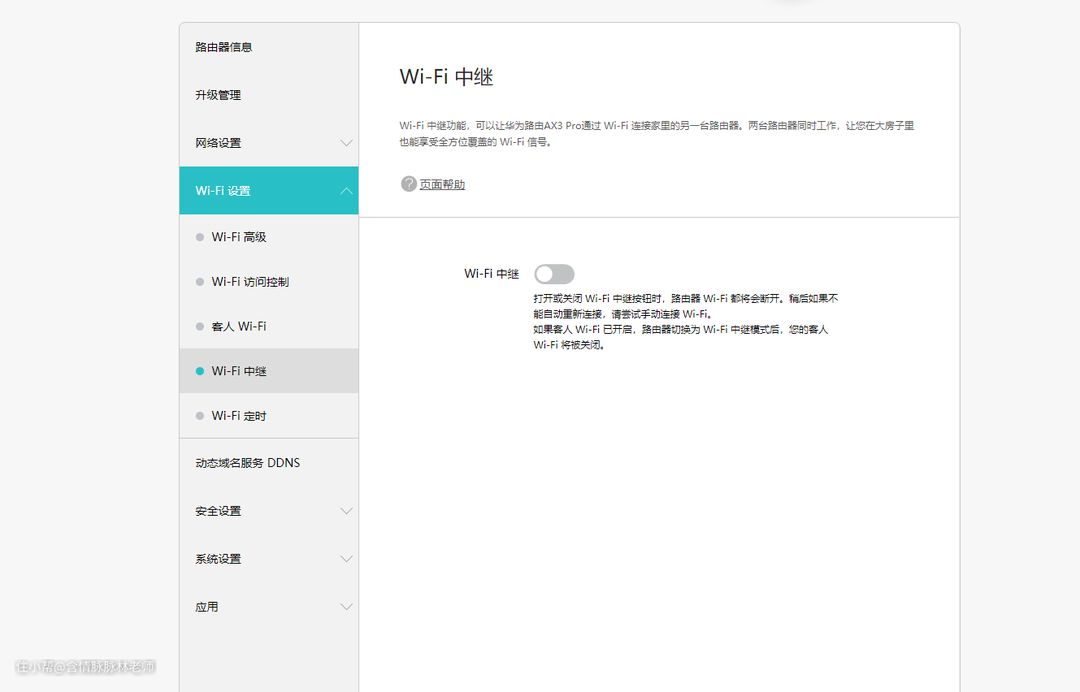Click the question mark help icon
This screenshot has height=692, width=1080.
point(408,184)
